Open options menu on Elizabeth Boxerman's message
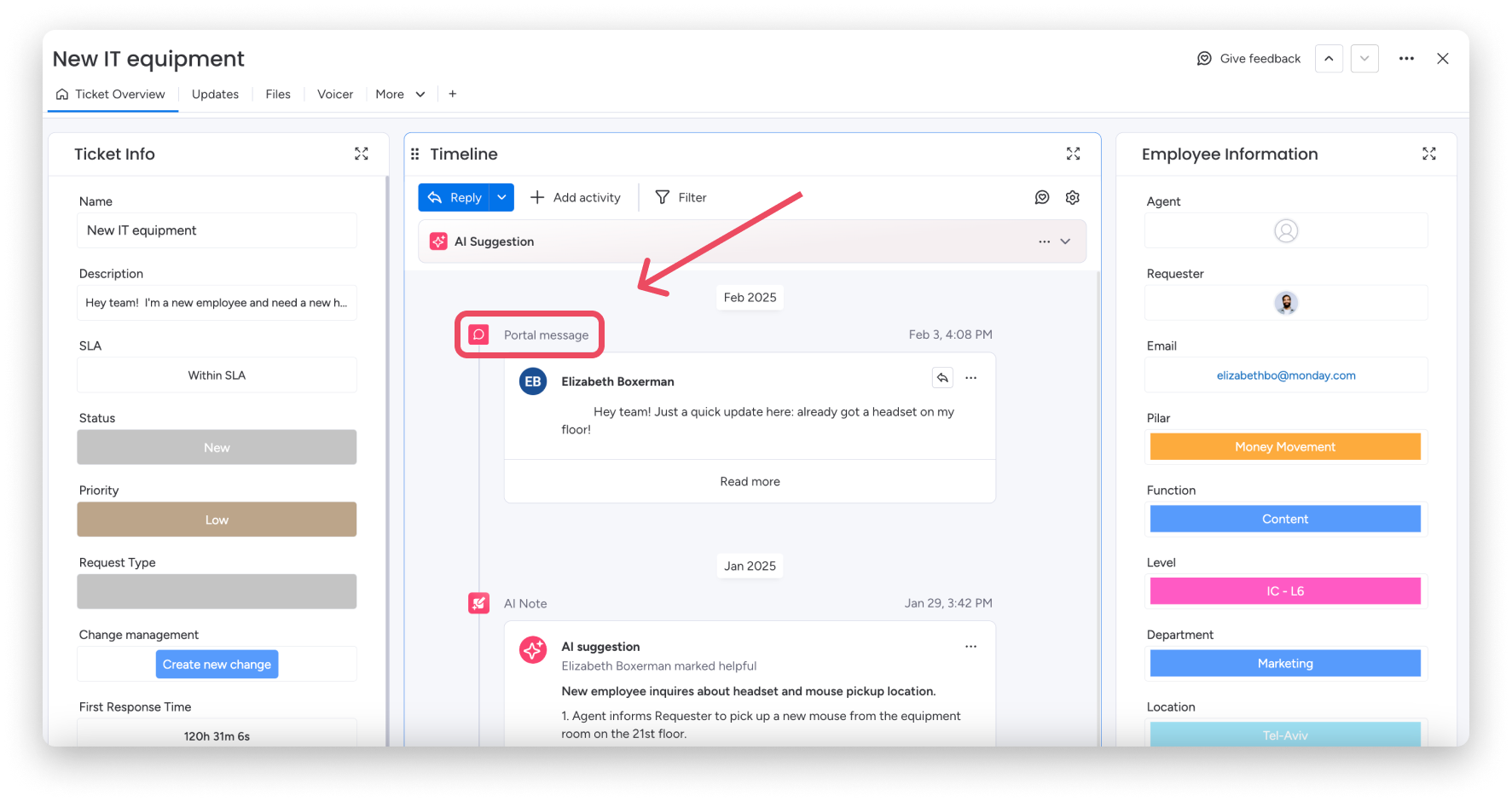Screen dimensions: 1512x802 click(970, 378)
